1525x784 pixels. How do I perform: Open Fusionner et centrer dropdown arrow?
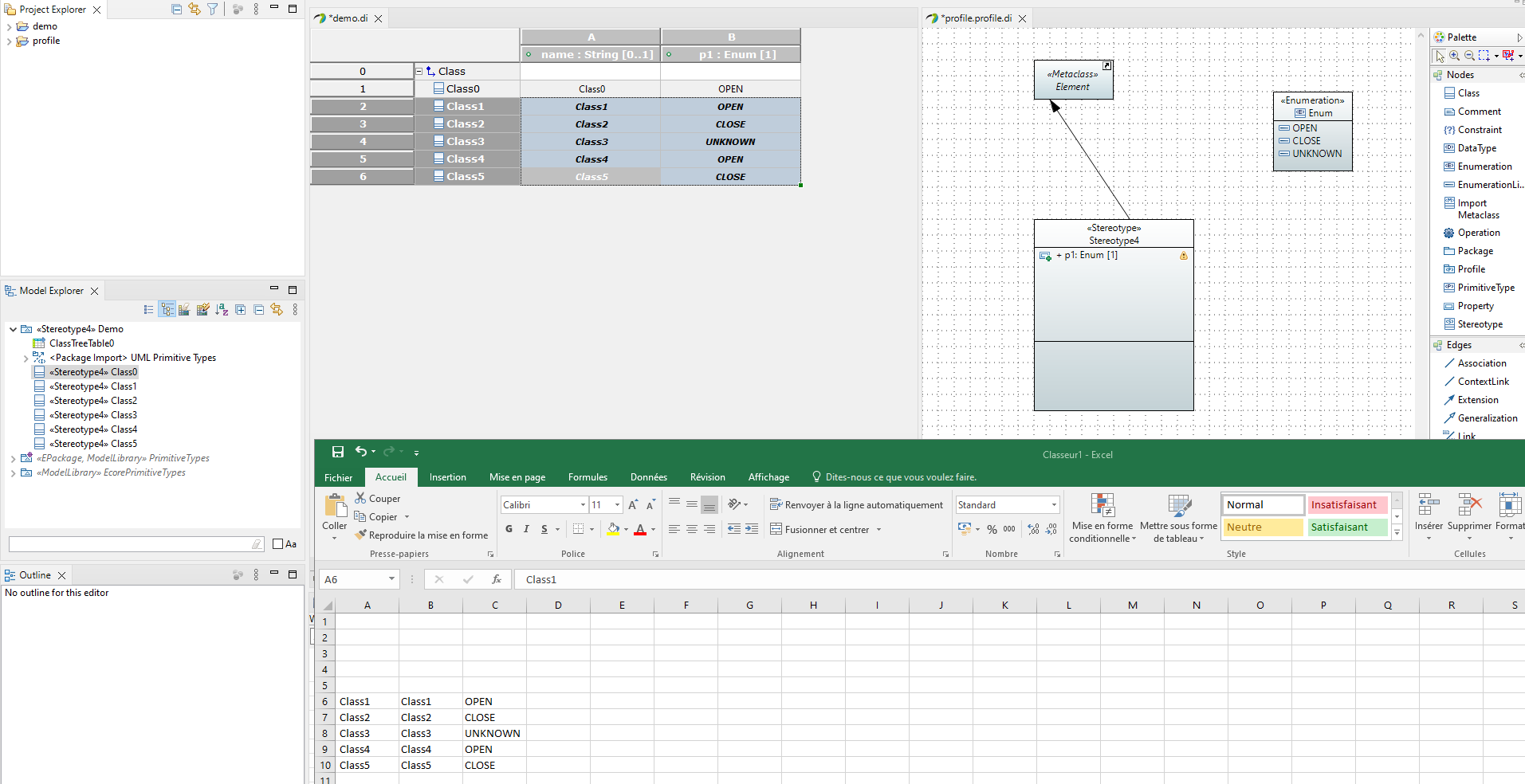[878, 529]
